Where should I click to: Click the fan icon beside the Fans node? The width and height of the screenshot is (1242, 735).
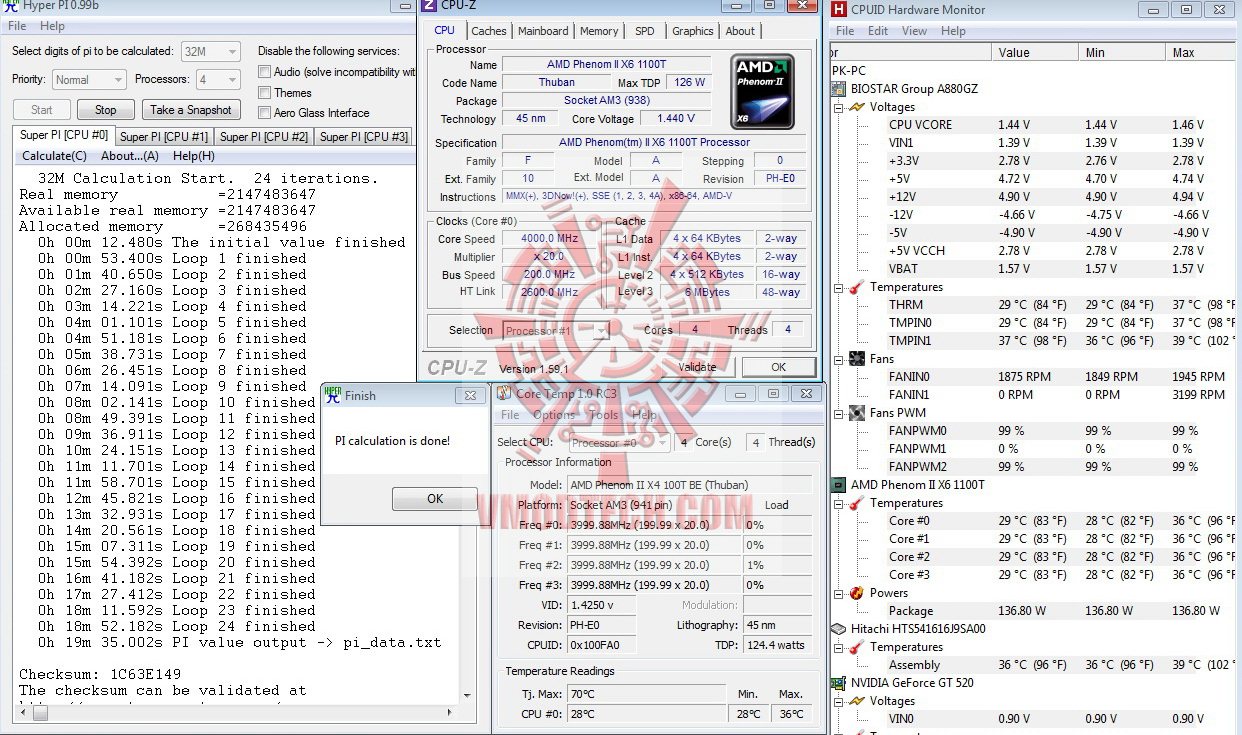pos(857,359)
